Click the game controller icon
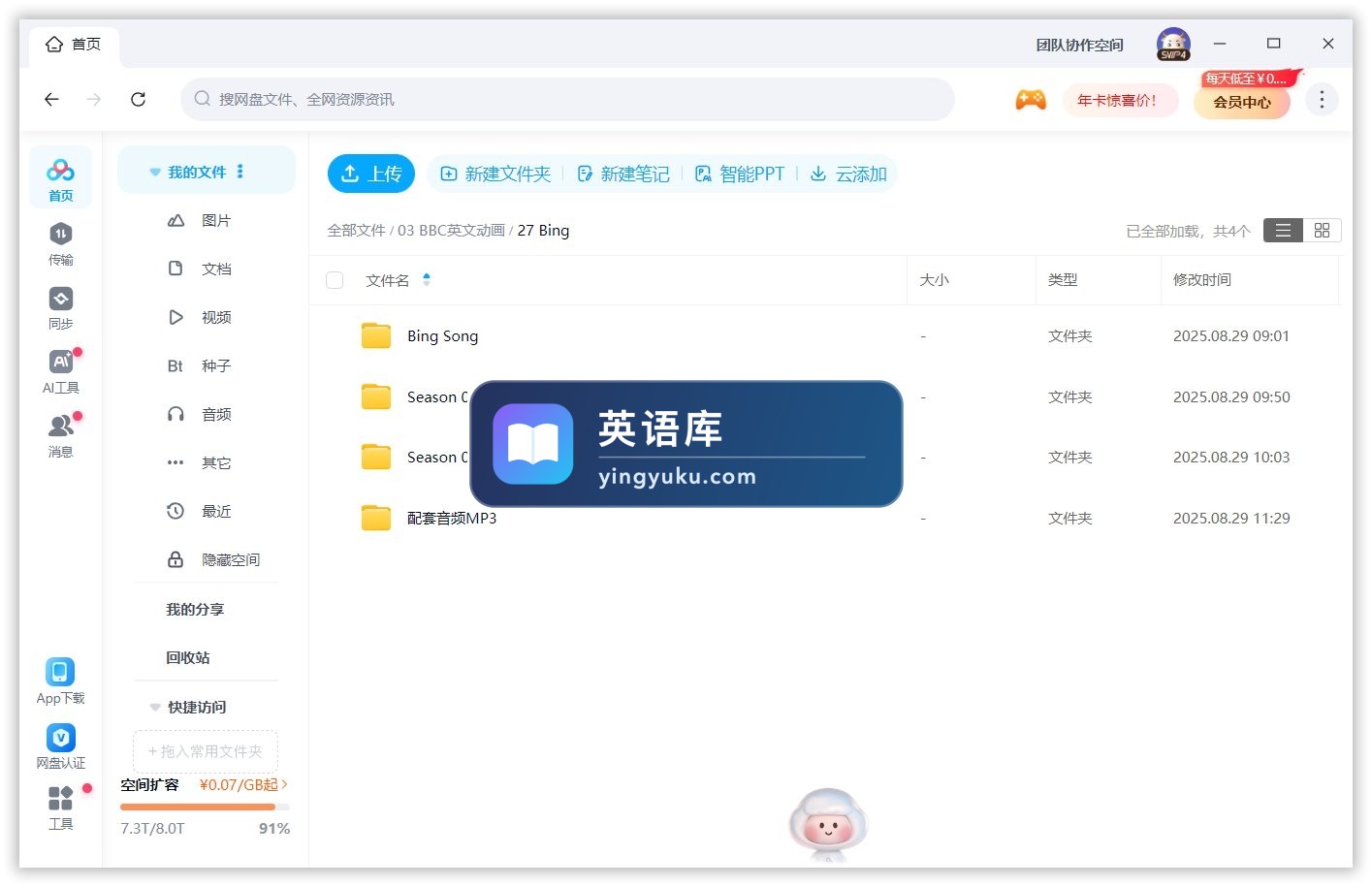1372x887 pixels. click(x=1031, y=99)
